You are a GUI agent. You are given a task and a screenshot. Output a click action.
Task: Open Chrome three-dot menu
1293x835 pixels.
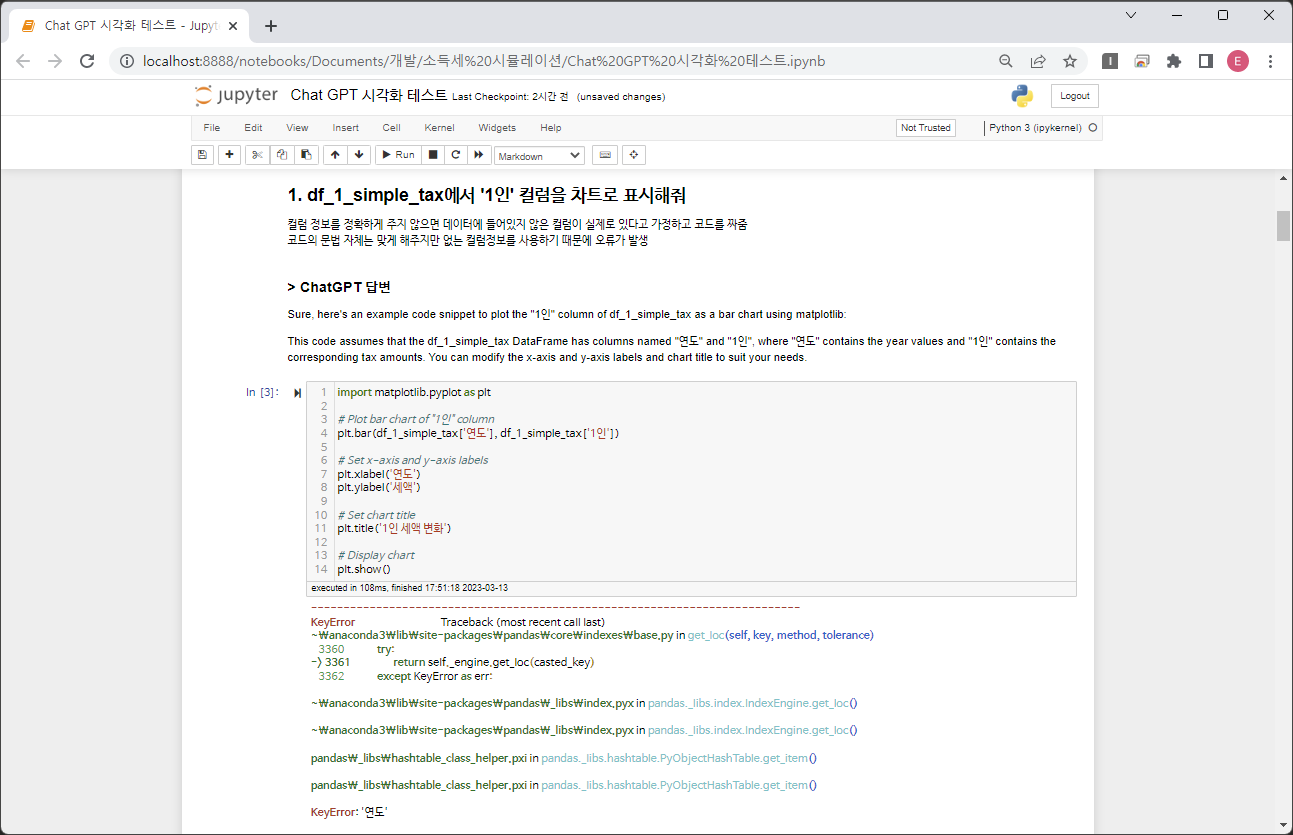[x=1271, y=61]
